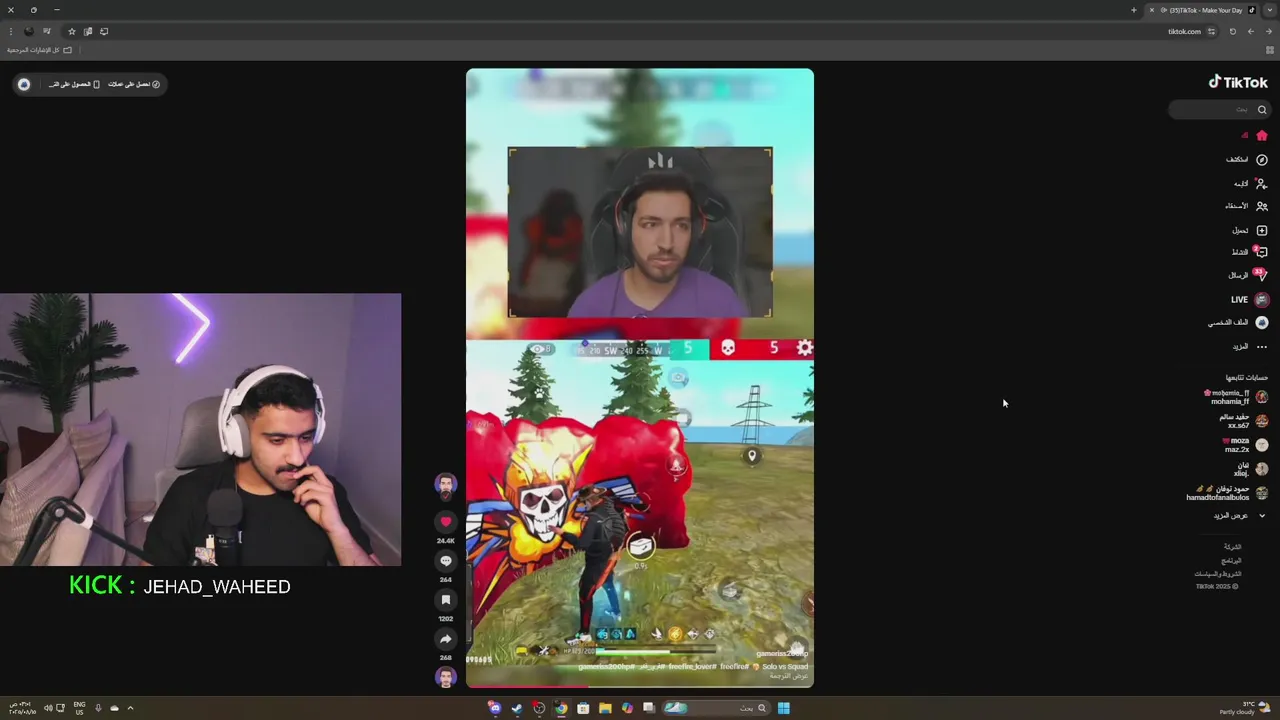Open the Activity notifications icon
1280x720 pixels.
click(1262, 253)
